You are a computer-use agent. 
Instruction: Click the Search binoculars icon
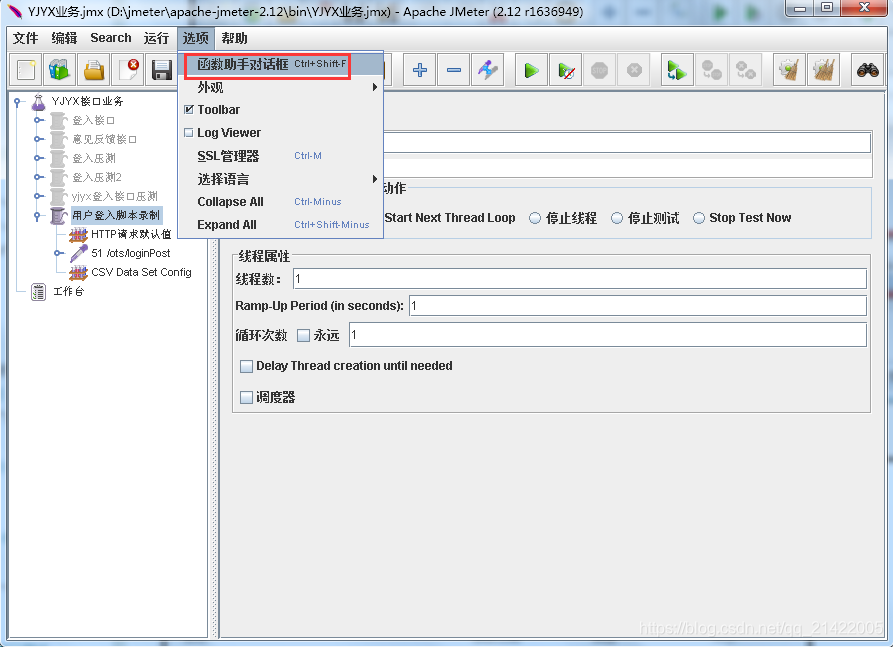coord(867,70)
